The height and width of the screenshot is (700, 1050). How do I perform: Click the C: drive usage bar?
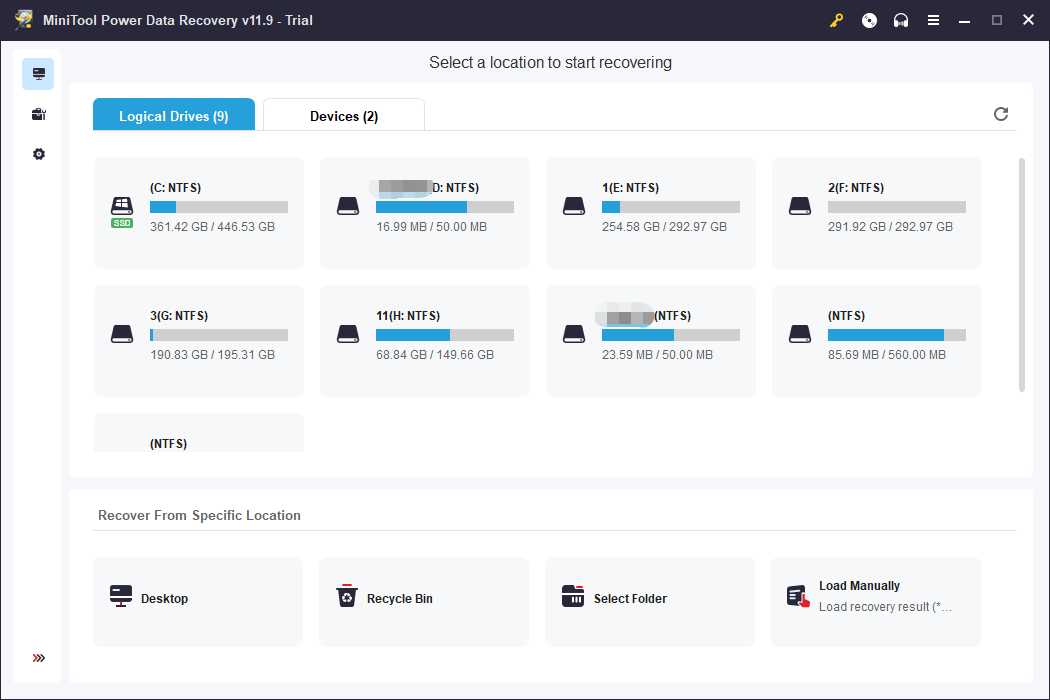(219, 207)
